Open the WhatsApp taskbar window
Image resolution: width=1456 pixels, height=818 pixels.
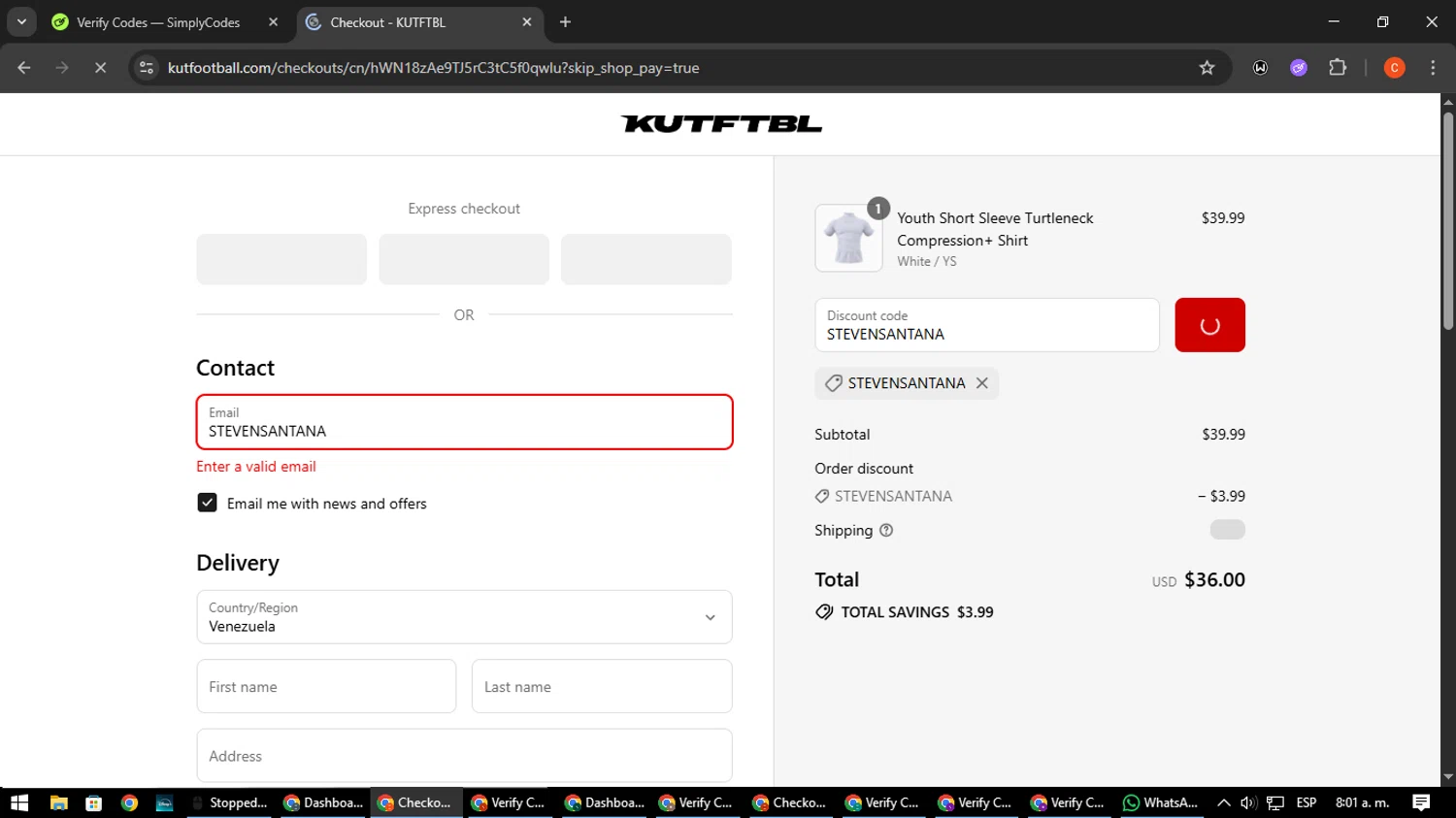1161,802
